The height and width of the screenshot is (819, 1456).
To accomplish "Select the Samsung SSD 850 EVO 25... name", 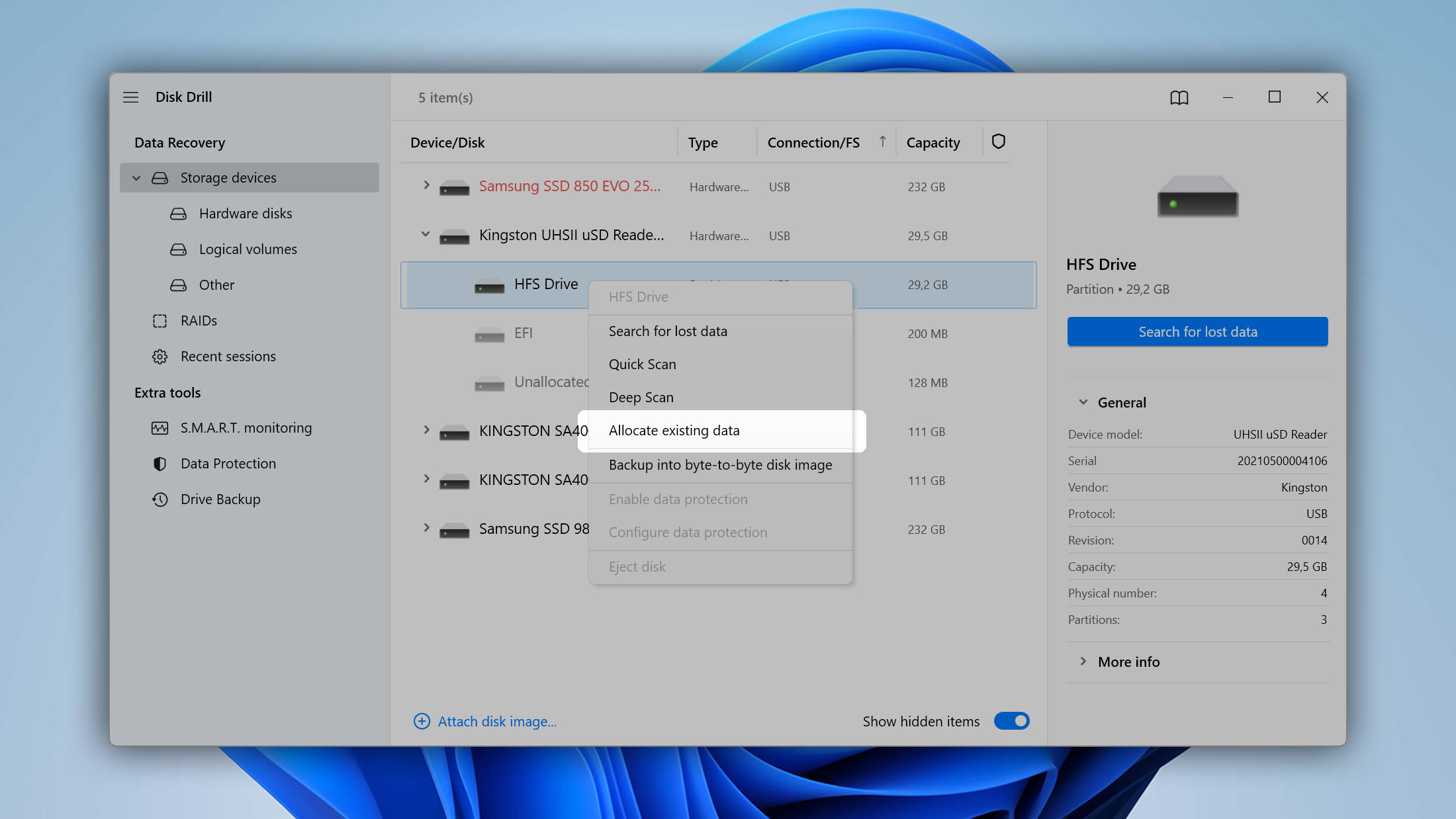I will [570, 186].
